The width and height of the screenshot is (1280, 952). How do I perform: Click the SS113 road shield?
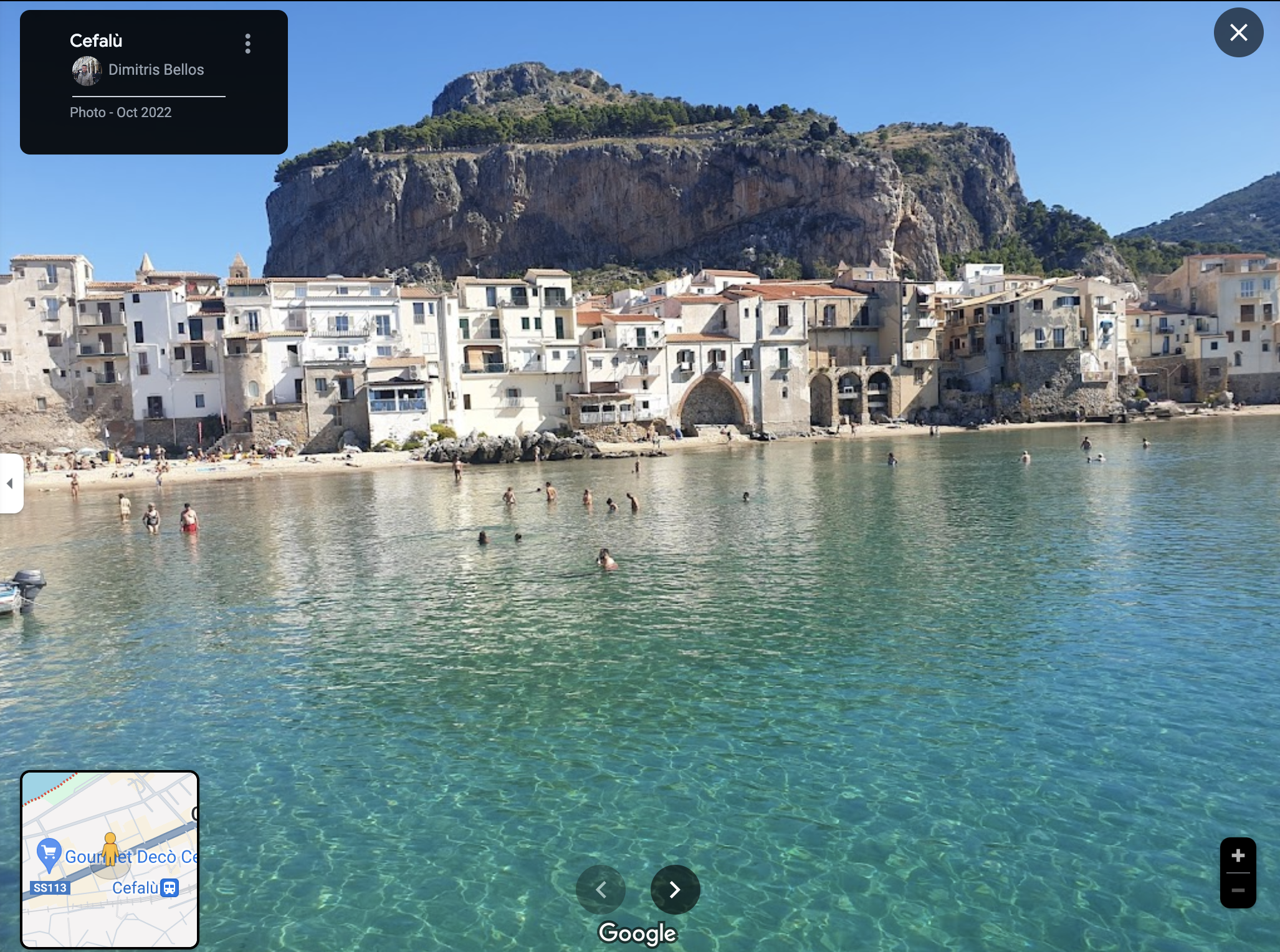[x=50, y=888]
